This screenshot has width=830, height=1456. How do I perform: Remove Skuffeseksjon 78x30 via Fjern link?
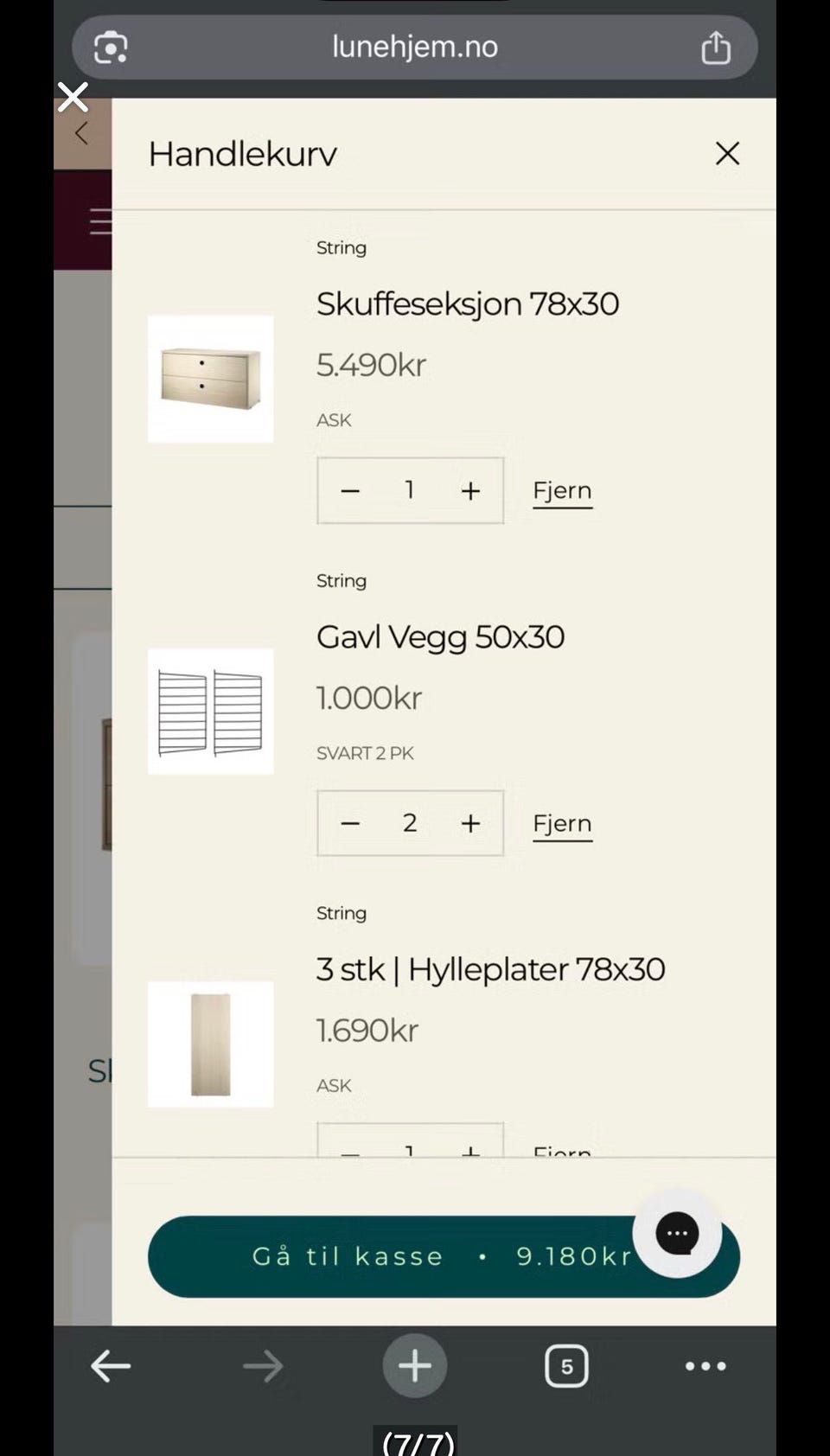click(x=562, y=491)
